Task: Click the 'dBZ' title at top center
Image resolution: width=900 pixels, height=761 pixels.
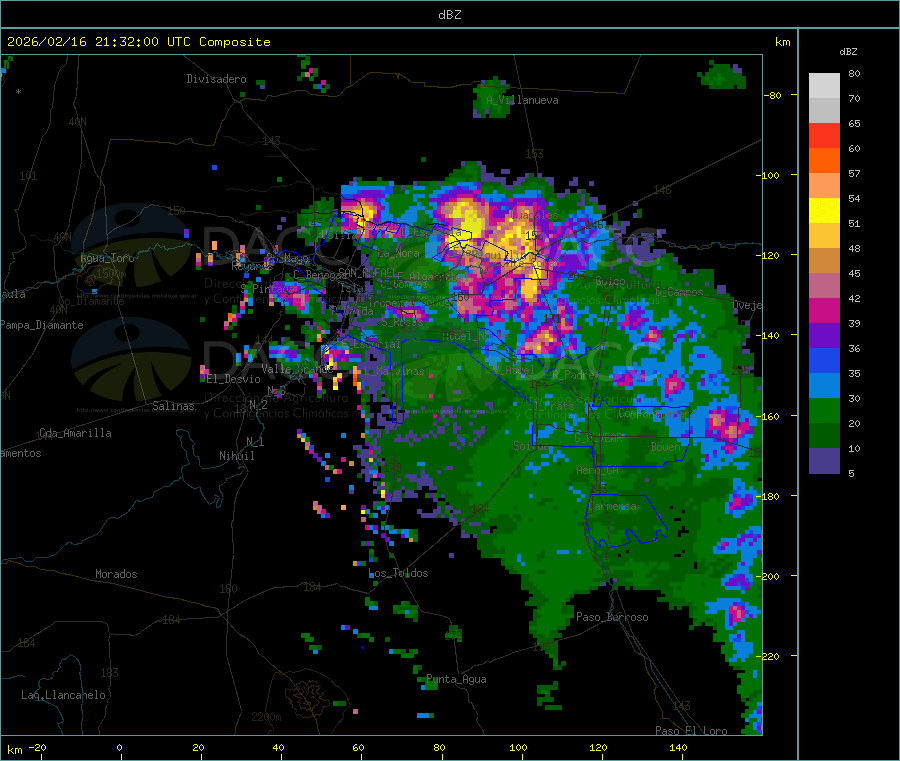Action: coord(449,15)
